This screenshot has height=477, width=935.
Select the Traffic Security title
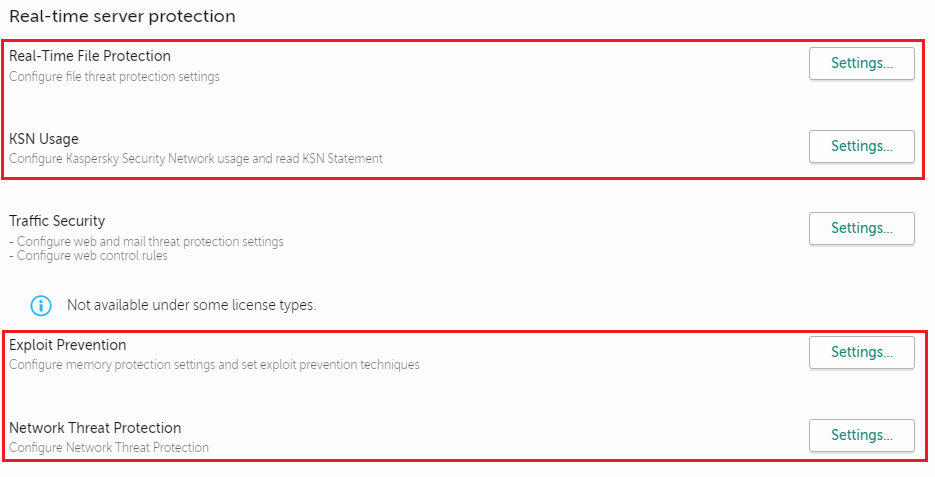point(57,221)
